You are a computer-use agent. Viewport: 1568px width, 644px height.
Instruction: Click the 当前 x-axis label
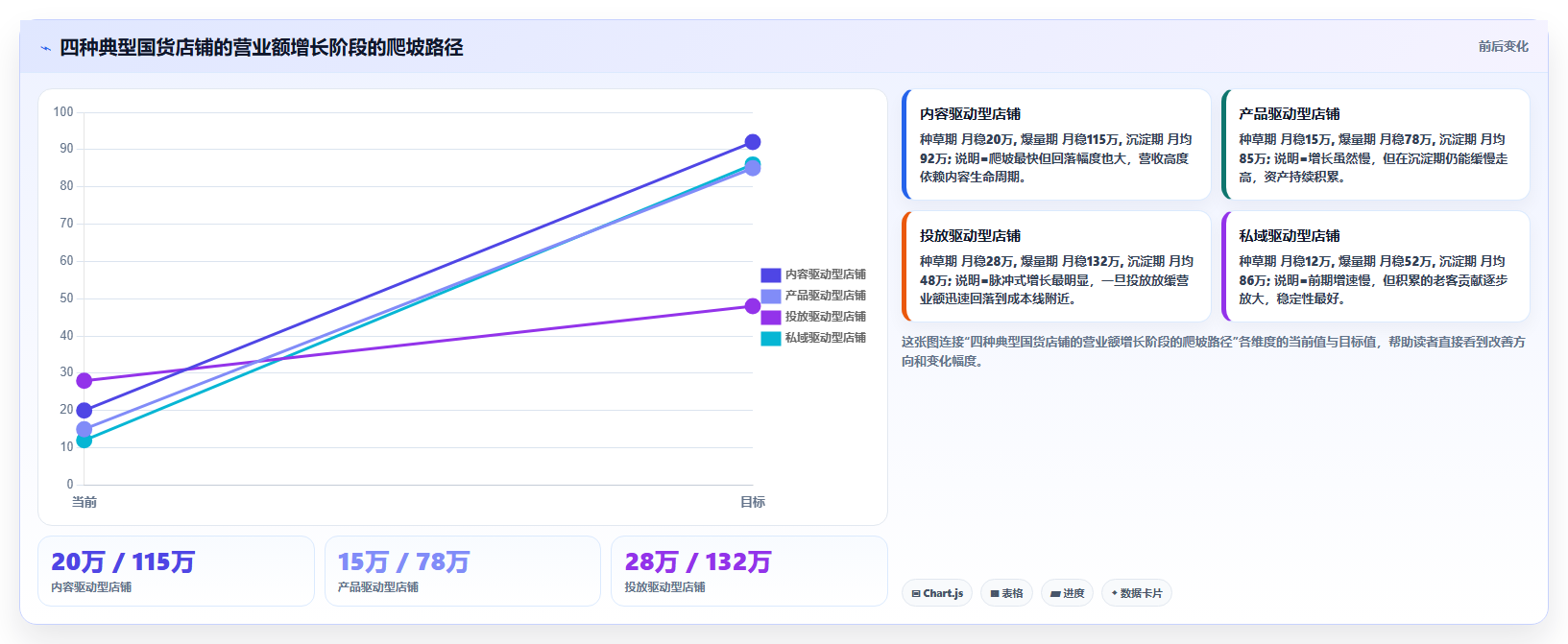84,502
